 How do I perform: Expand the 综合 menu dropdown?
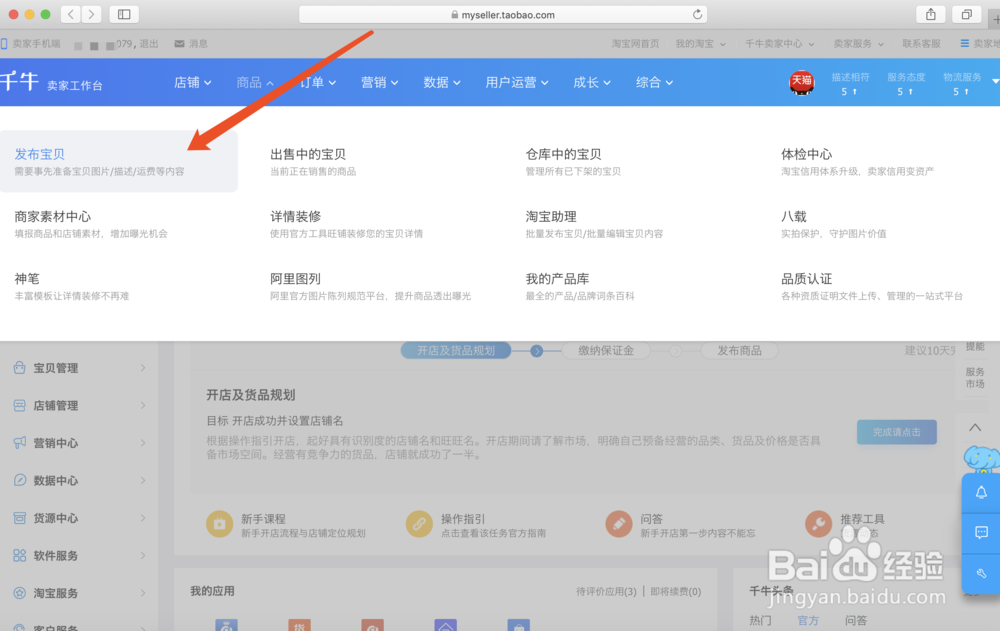[x=654, y=82]
